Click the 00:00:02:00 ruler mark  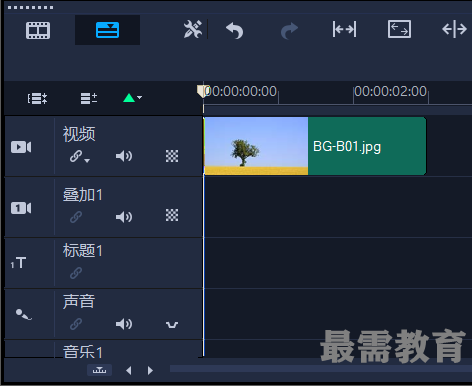[390, 91]
